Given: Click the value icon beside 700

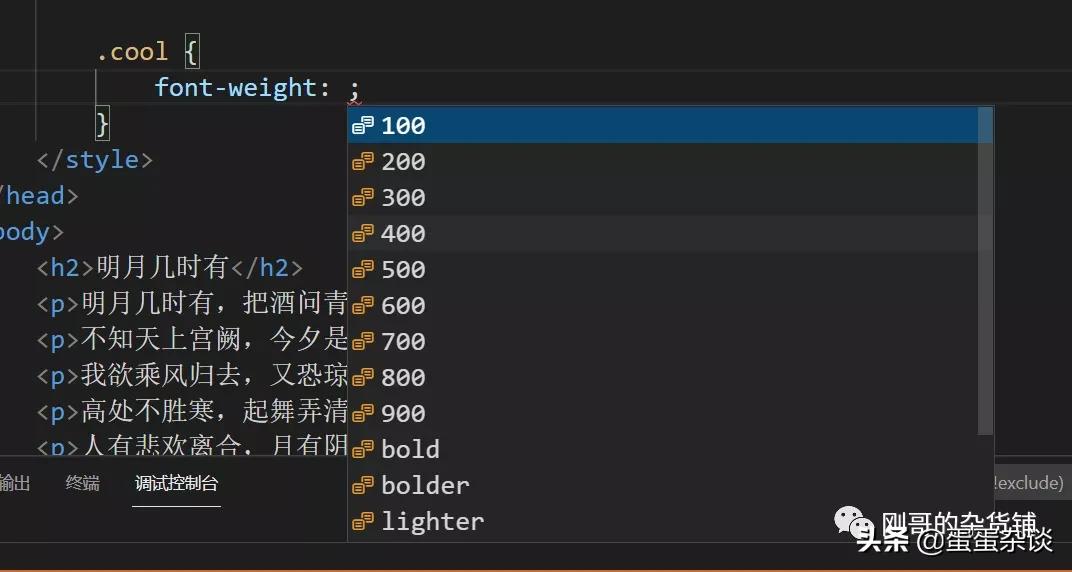Looking at the screenshot, I should (x=363, y=341).
